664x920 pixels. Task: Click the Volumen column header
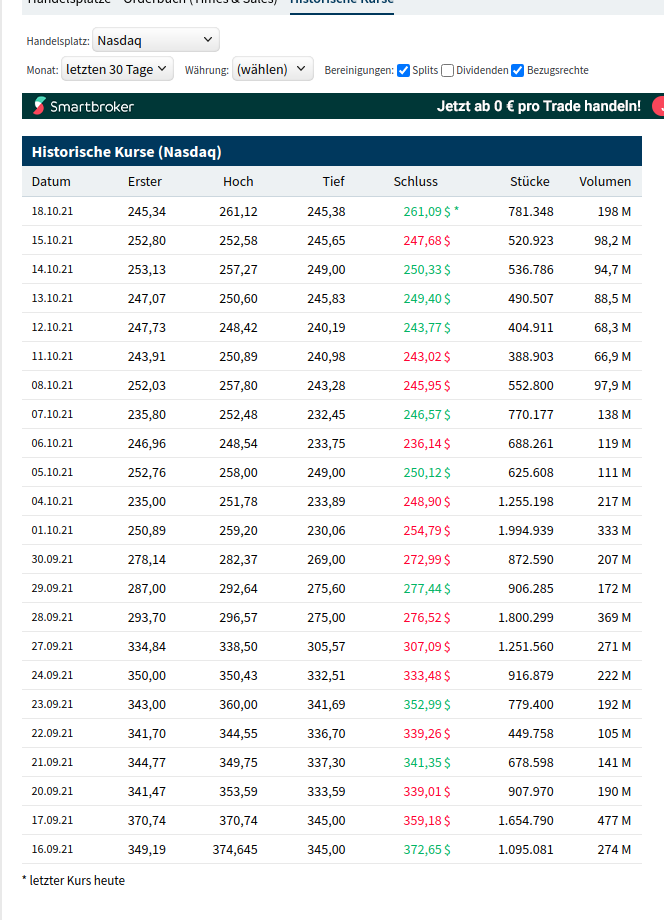pos(605,182)
